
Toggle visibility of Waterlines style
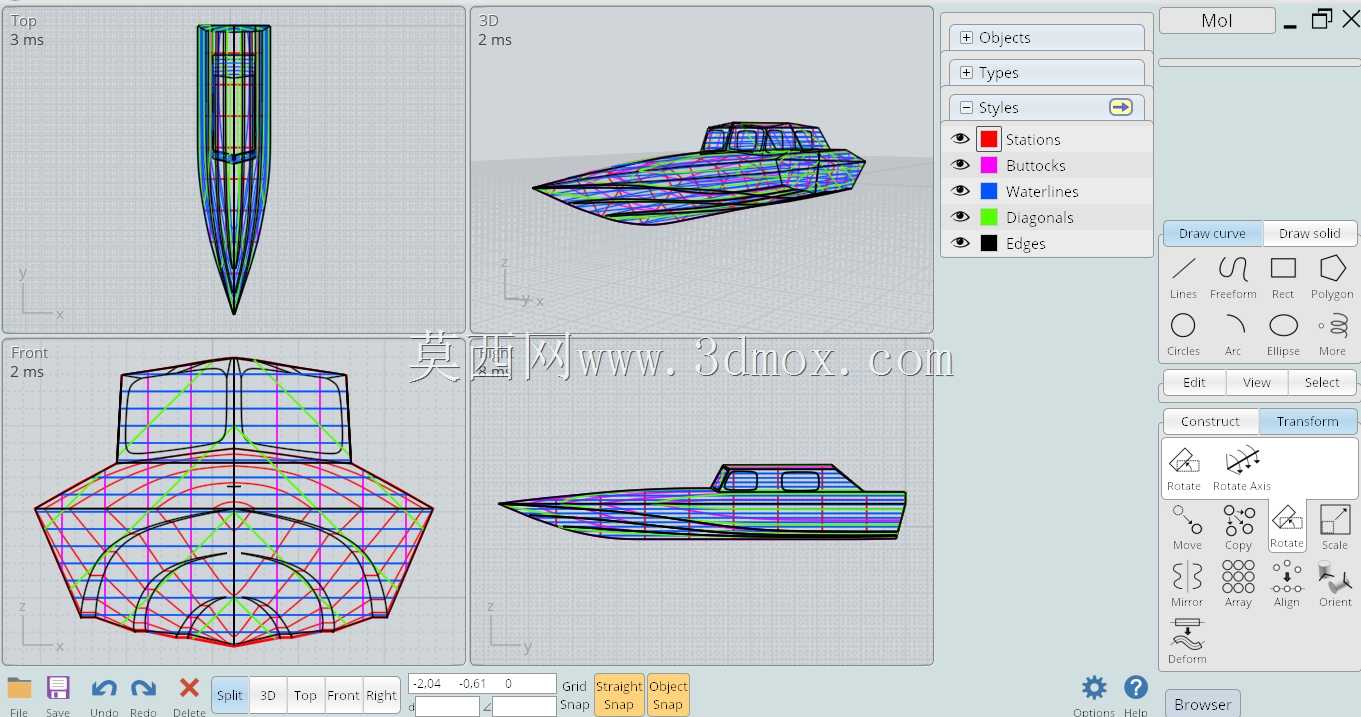(961, 191)
